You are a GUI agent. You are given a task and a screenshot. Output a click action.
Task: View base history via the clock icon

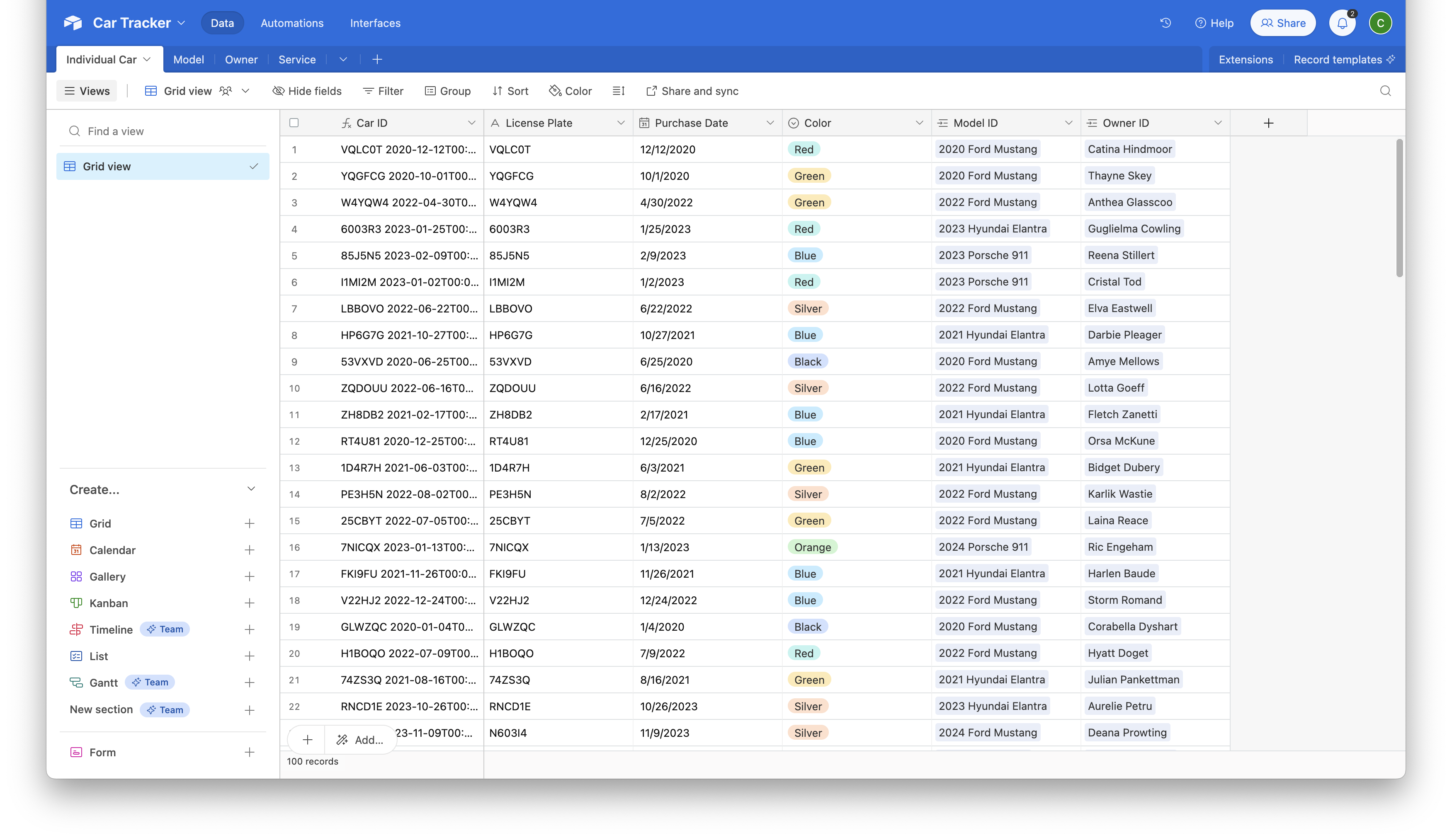pos(1165,22)
